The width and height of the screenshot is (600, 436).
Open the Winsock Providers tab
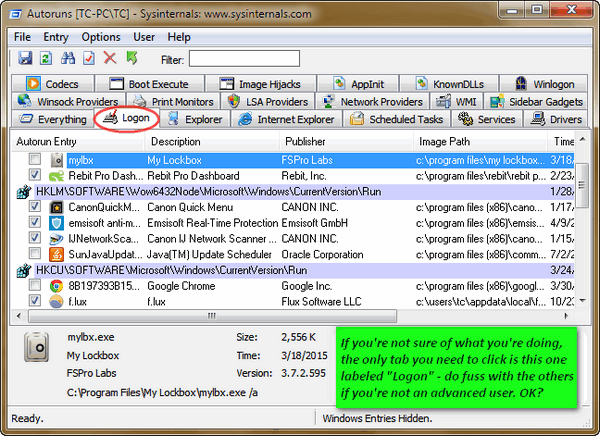[x=68, y=101]
